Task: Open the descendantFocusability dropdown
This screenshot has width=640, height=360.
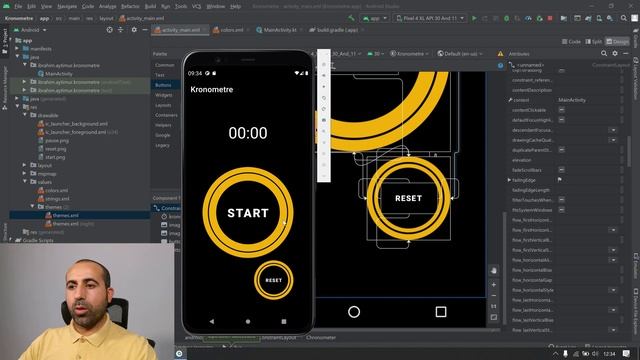Action: [x=613, y=130]
